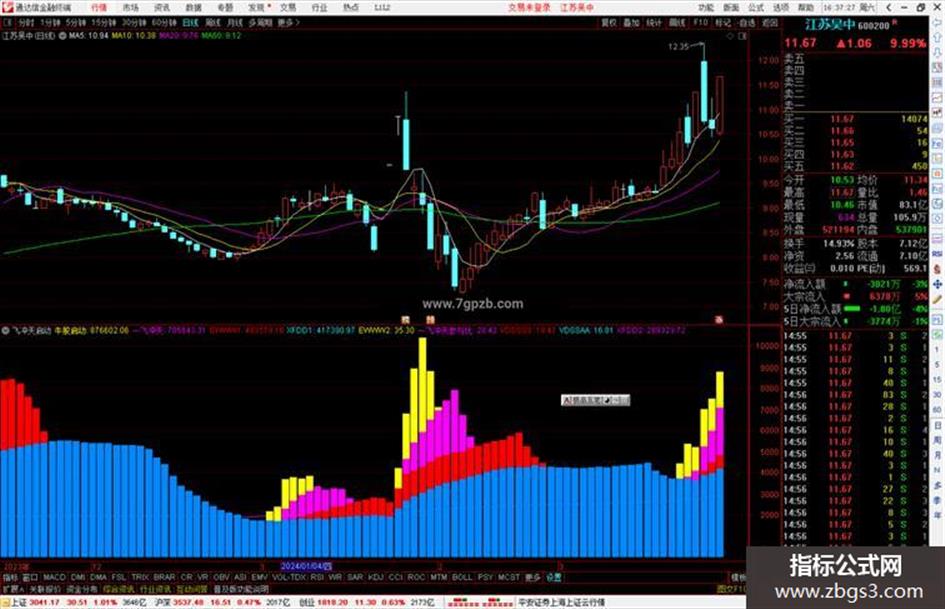
Task: Click the red marker icon below chart
Action: 718,320
